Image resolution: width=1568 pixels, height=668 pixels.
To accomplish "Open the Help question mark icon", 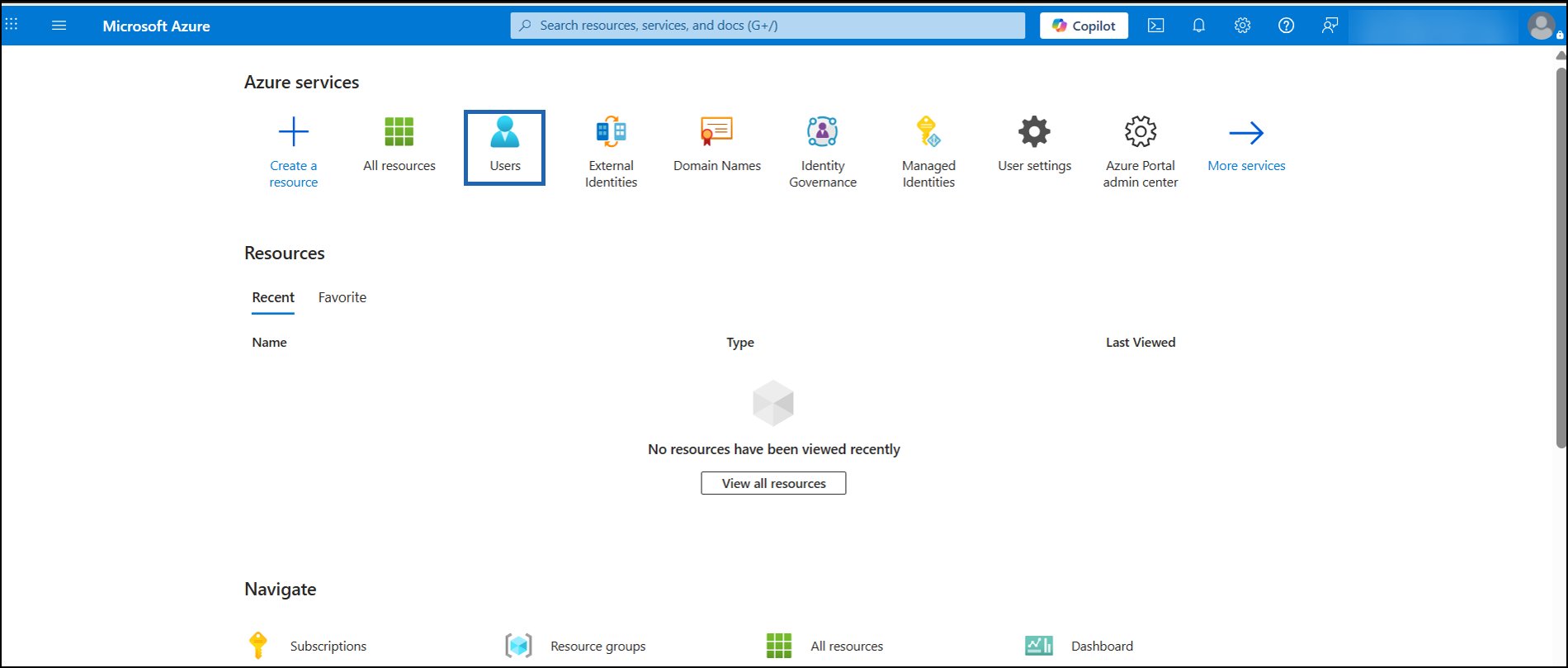I will coord(1286,26).
